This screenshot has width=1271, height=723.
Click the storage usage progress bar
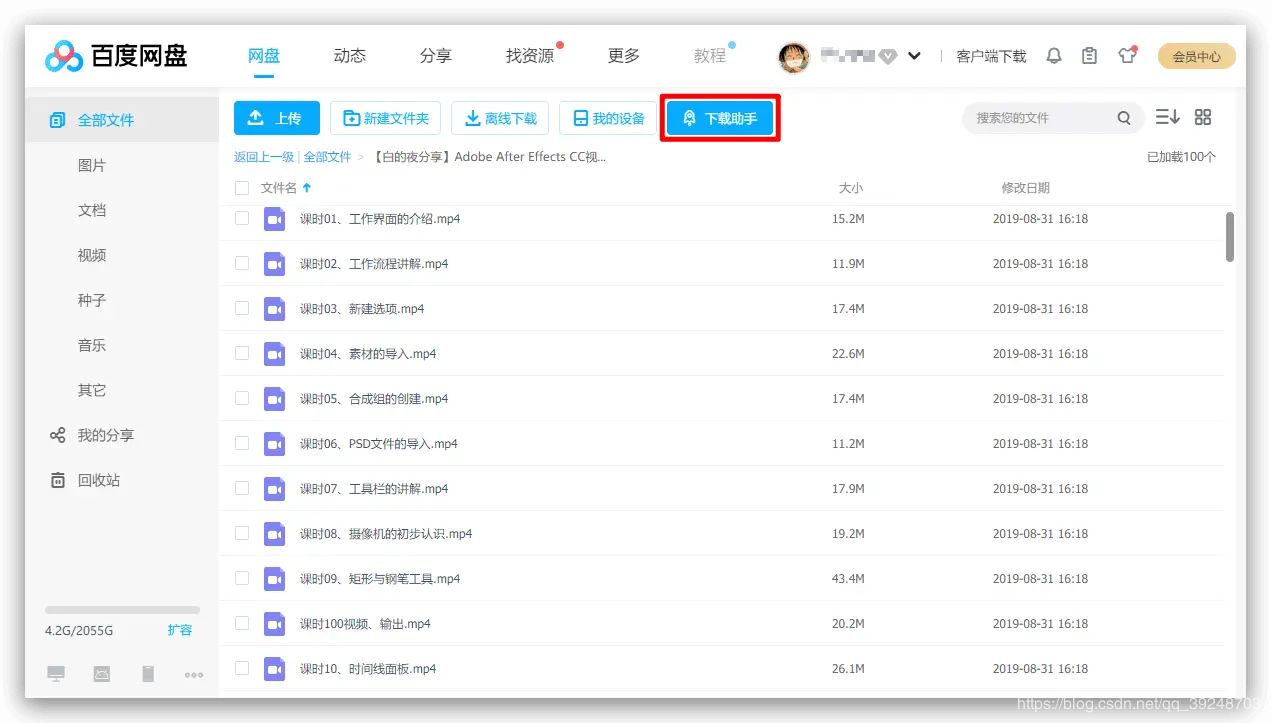(122, 610)
